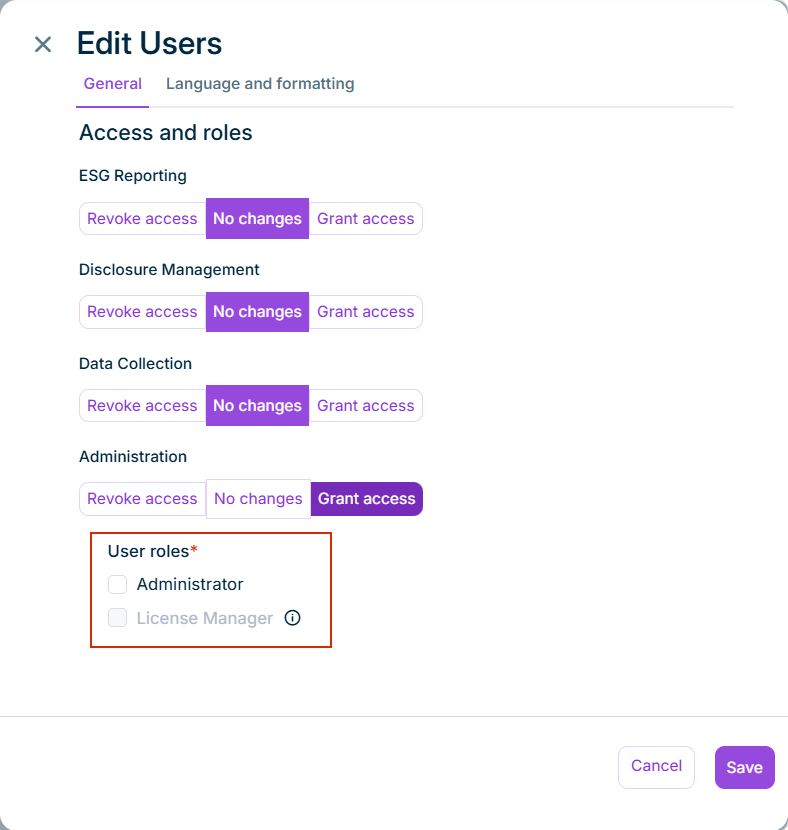Revoke access for Administration
Image resolution: width=788 pixels, height=830 pixels.
coord(142,499)
